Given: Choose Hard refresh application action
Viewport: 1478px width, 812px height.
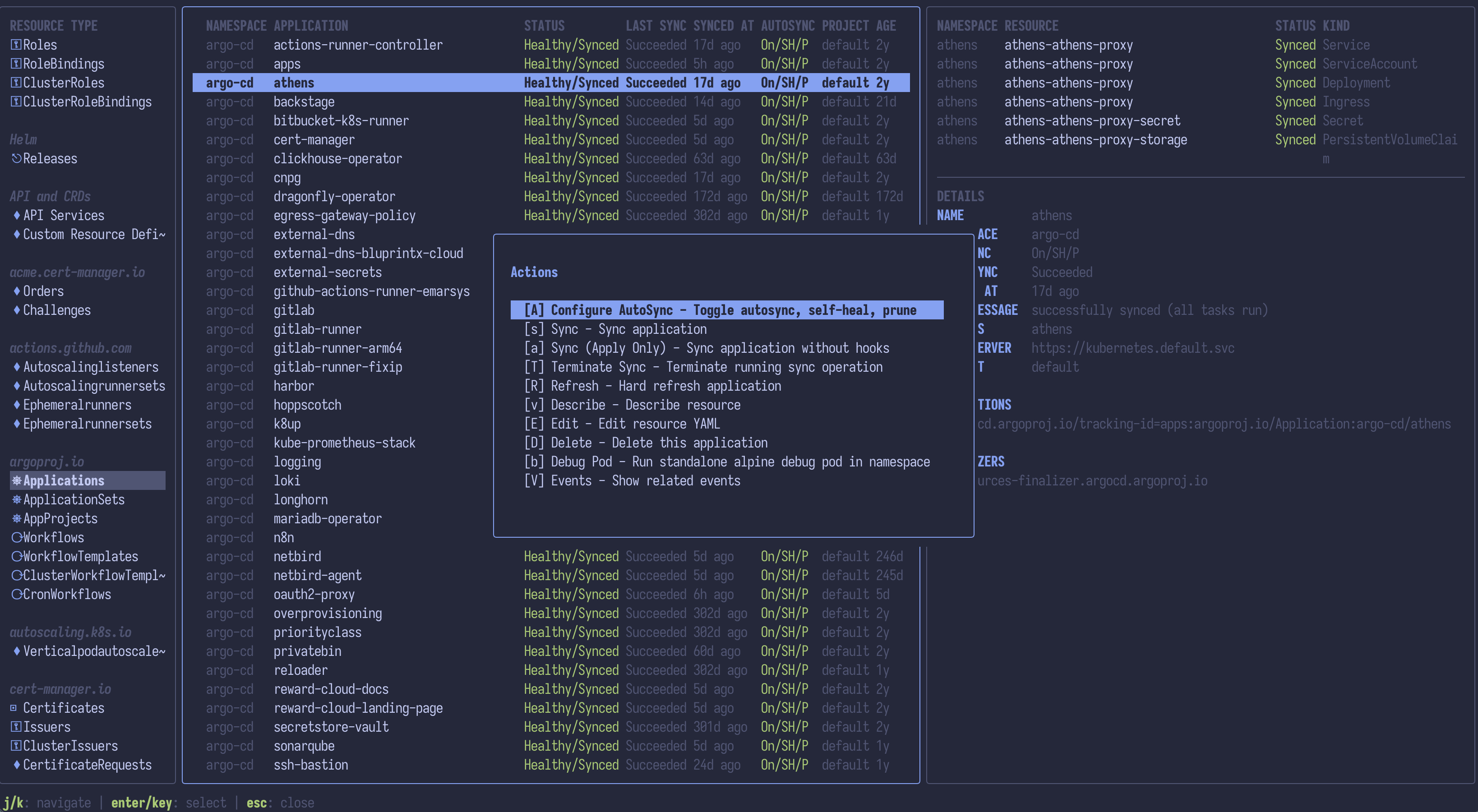Looking at the screenshot, I should (653, 386).
